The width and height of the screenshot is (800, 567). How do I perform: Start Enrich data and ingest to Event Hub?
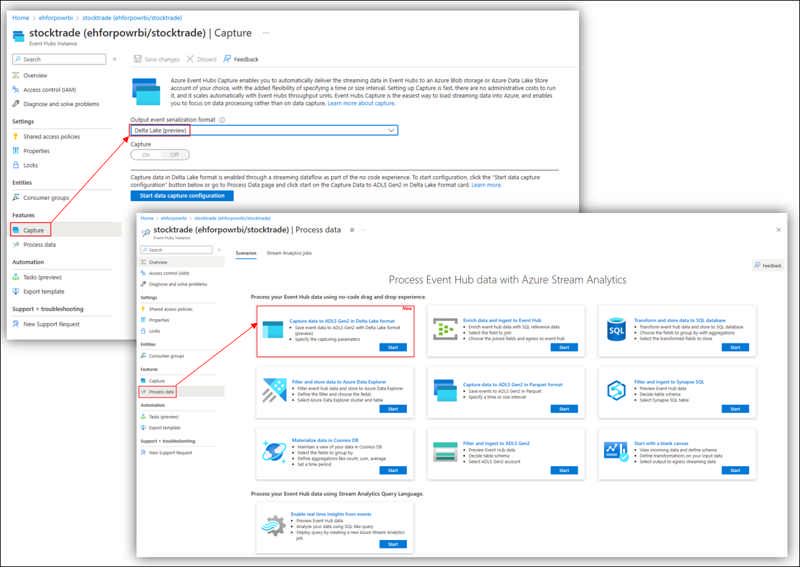click(564, 348)
